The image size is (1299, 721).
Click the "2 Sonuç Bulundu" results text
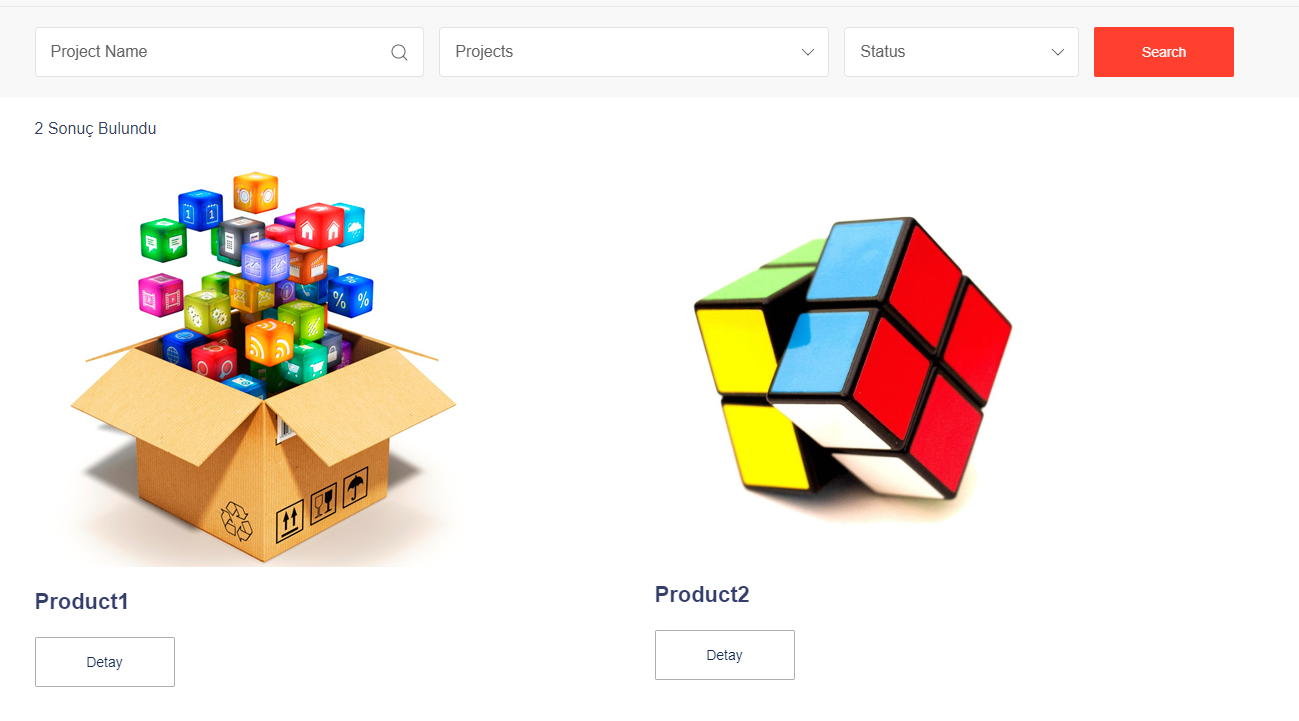click(x=96, y=128)
